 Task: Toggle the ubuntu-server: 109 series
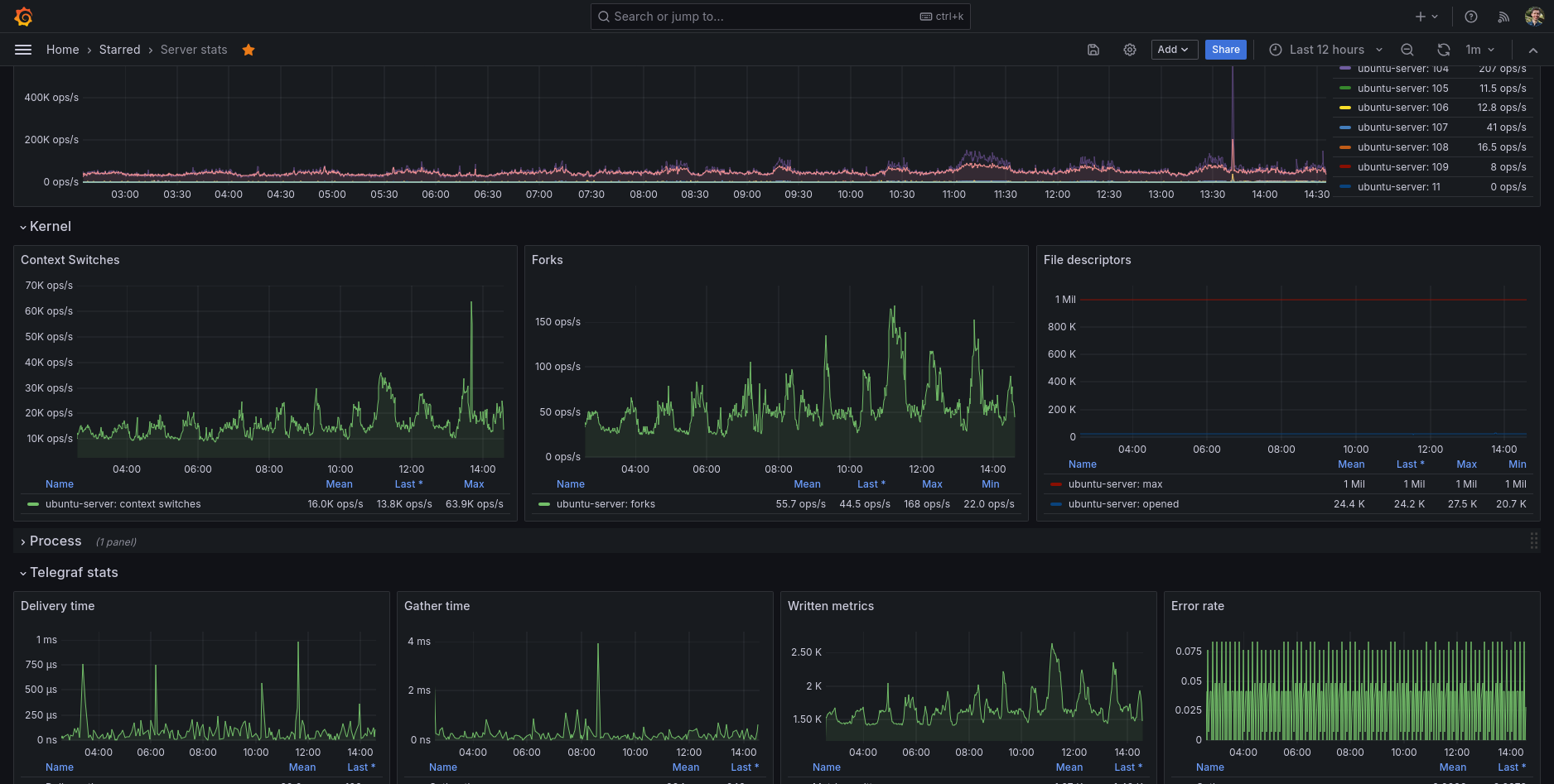coord(1403,167)
